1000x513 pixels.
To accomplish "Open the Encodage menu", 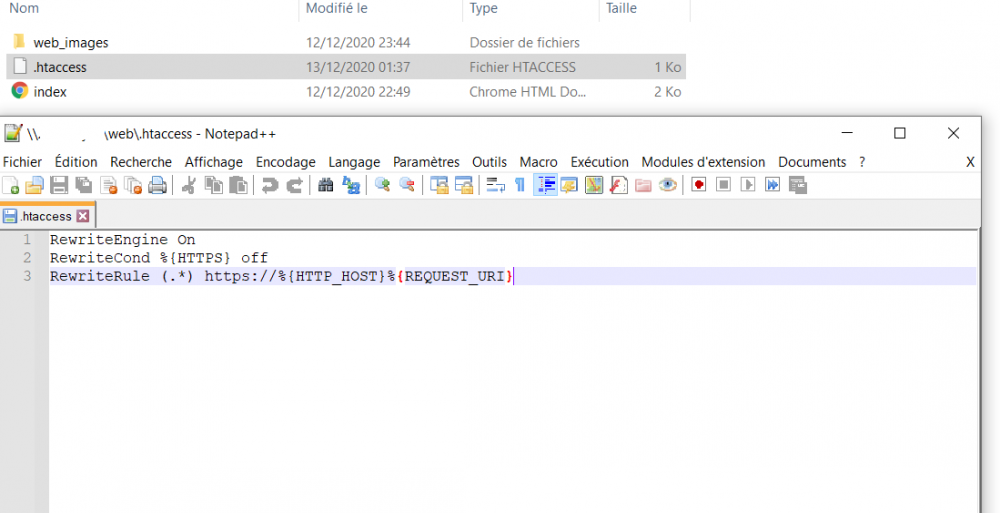I will [286, 162].
